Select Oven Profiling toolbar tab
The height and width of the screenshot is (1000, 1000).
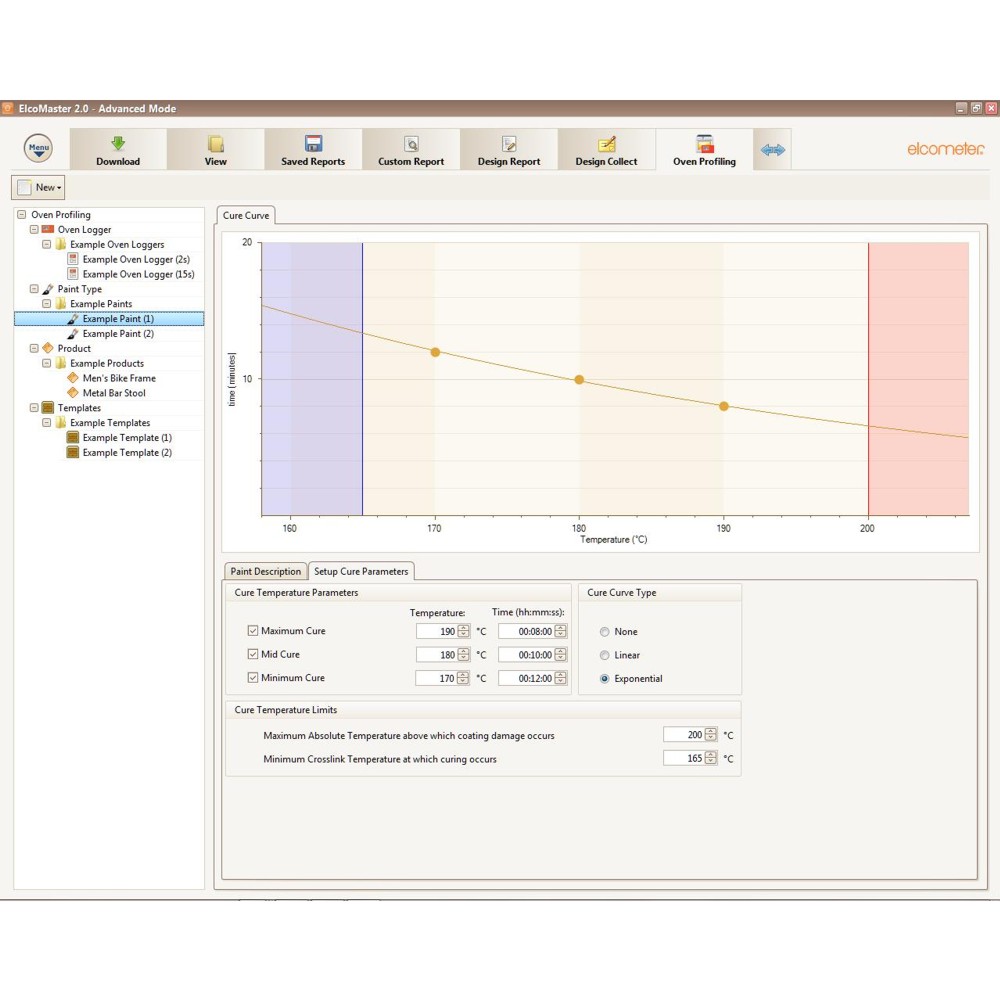tap(704, 150)
